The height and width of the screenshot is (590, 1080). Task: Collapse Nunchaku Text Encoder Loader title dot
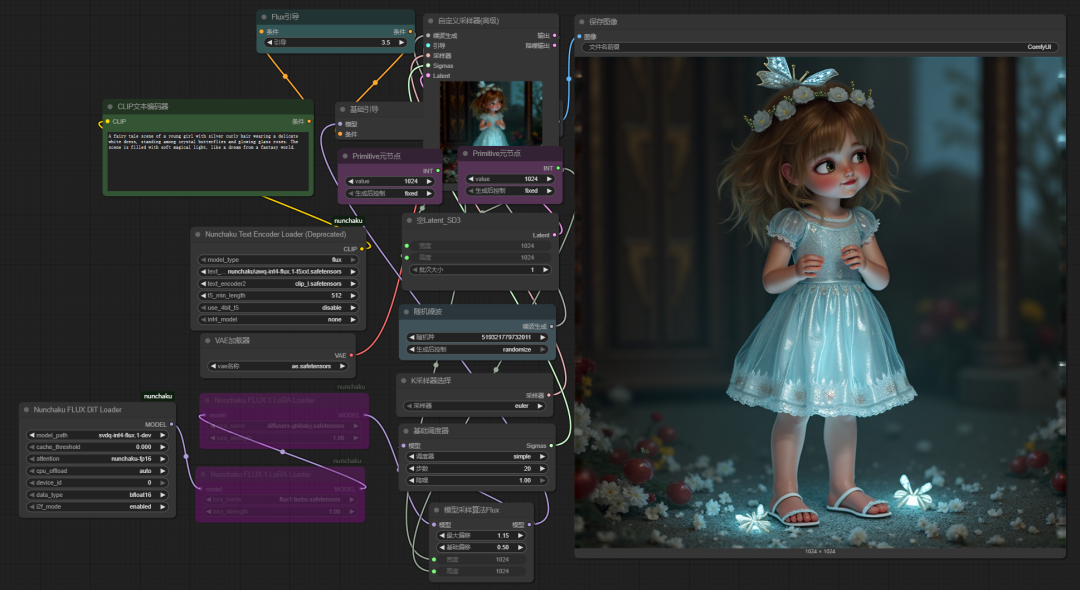click(x=198, y=234)
